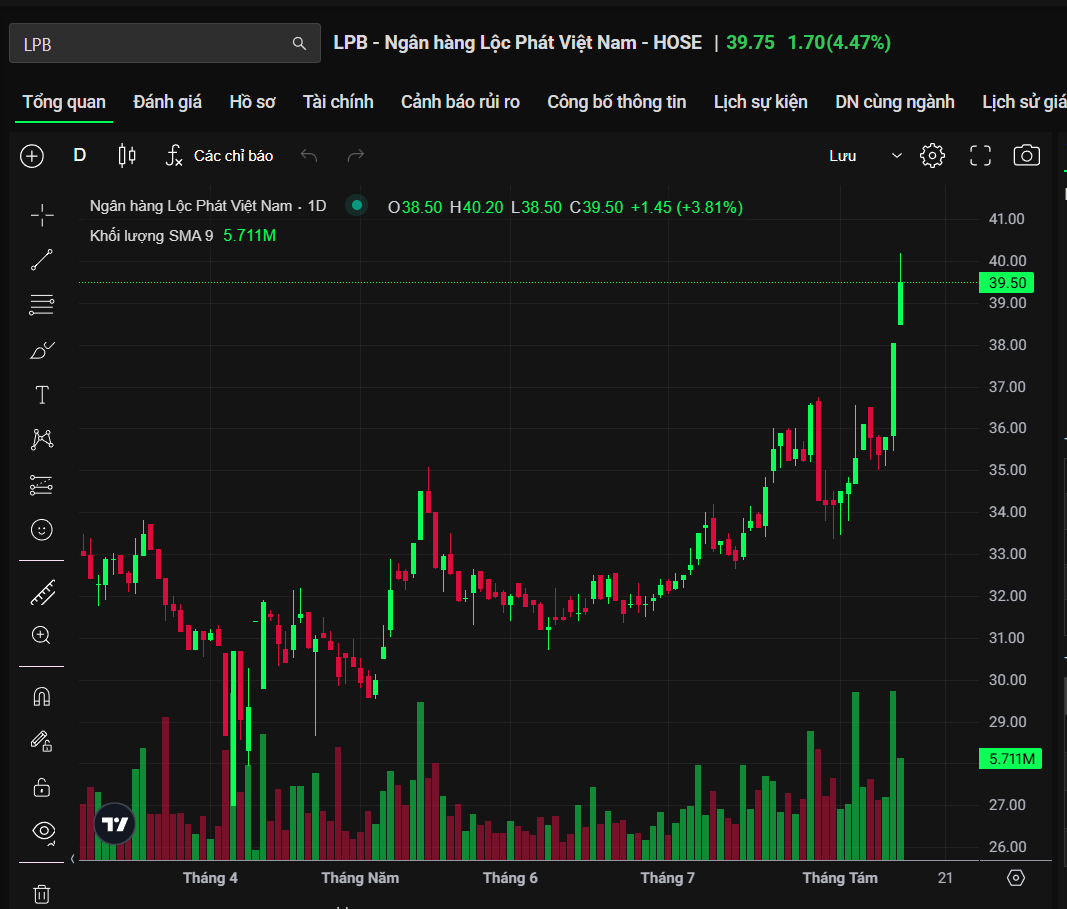The width and height of the screenshot is (1067, 909).
Task: Open the candlestick chart style selector
Action: (x=127, y=156)
